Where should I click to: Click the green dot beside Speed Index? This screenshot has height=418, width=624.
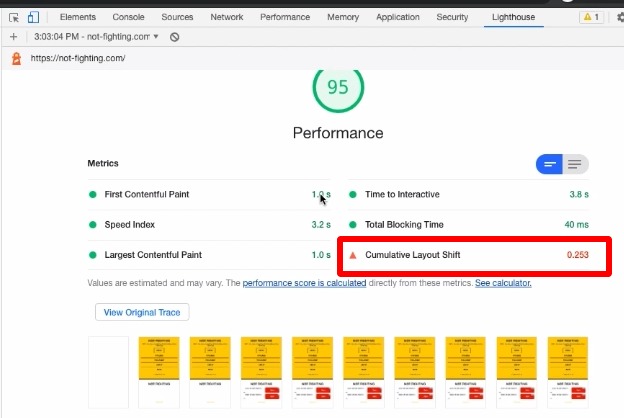pyautogui.click(x=93, y=225)
